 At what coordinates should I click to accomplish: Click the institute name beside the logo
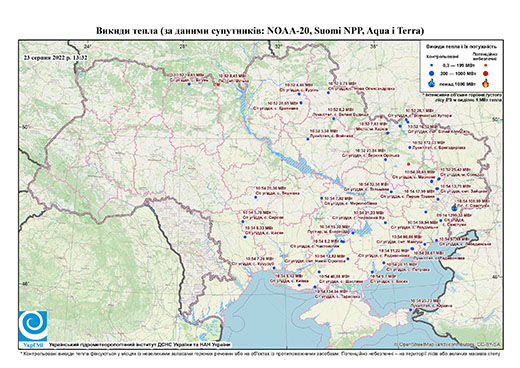[x=140, y=344]
